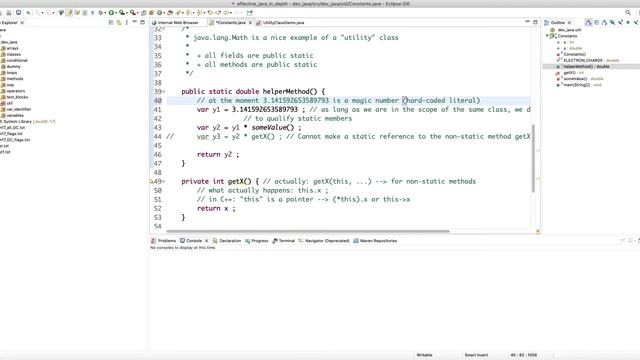Click the green Run button in toolbar

111,13
